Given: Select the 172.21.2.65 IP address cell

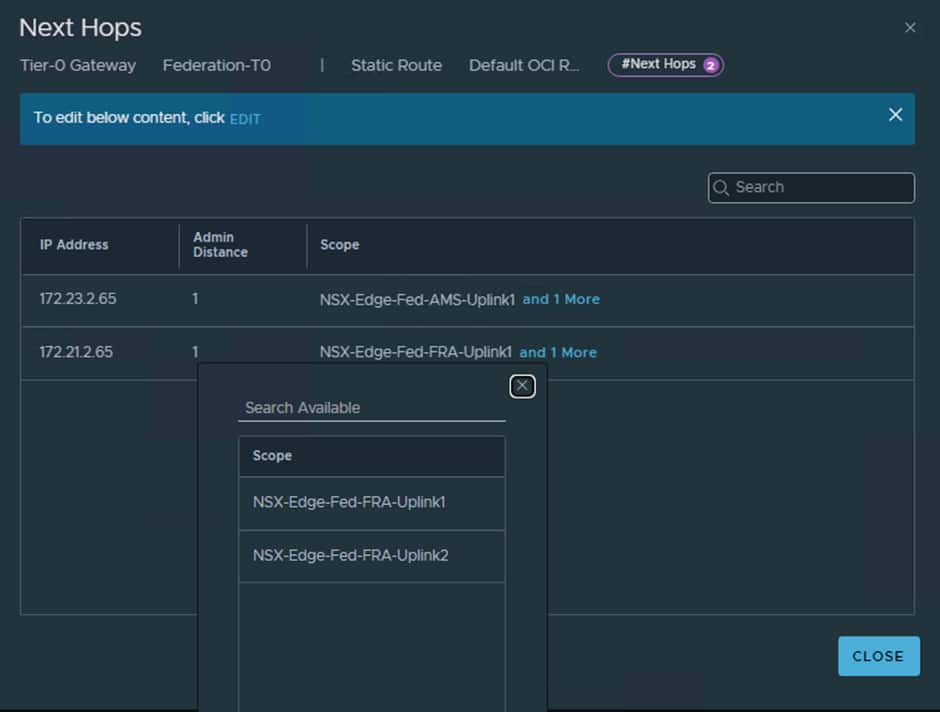Looking at the screenshot, I should pos(76,352).
